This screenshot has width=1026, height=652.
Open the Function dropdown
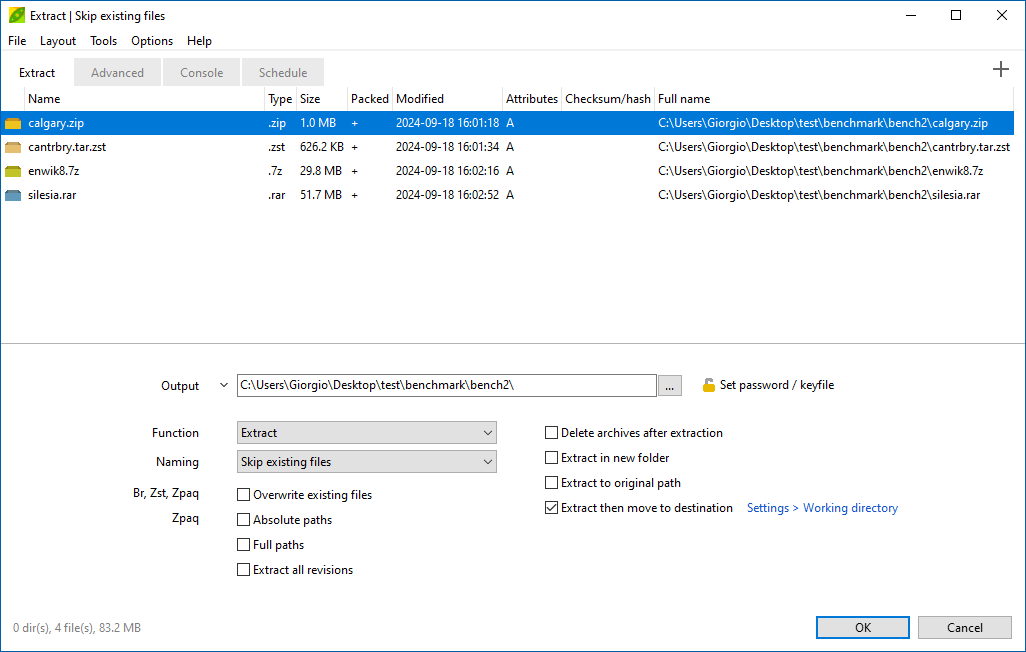[x=366, y=432]
